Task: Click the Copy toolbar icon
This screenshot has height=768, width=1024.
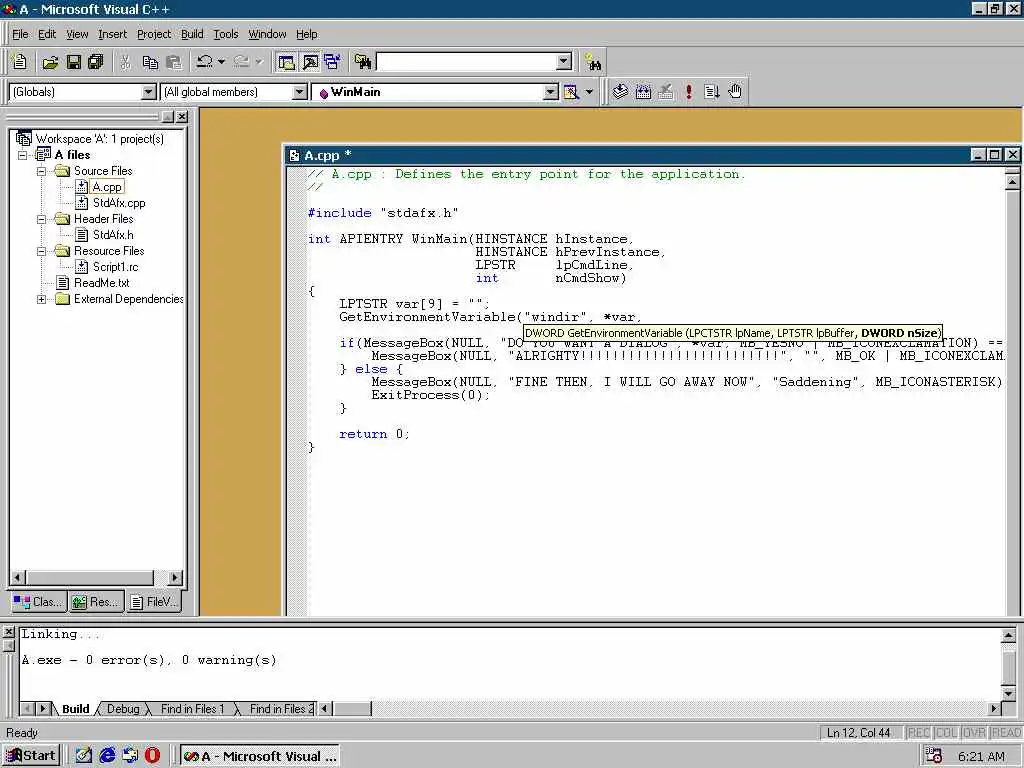Action: 150,62
